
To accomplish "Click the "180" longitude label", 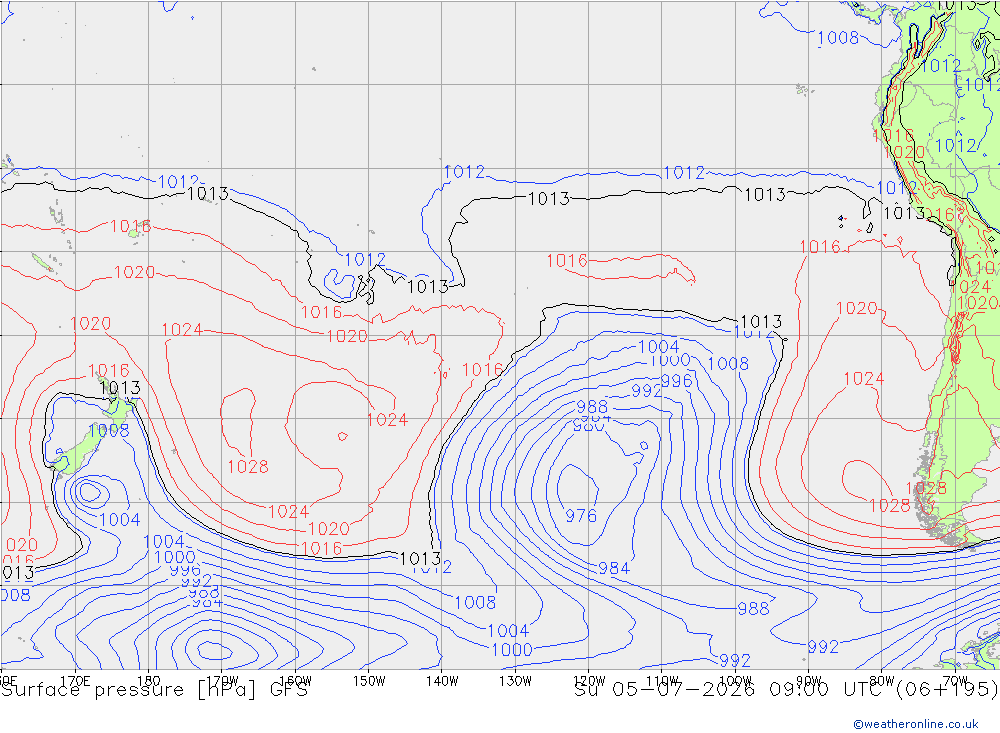I will [x=149, y=681].
